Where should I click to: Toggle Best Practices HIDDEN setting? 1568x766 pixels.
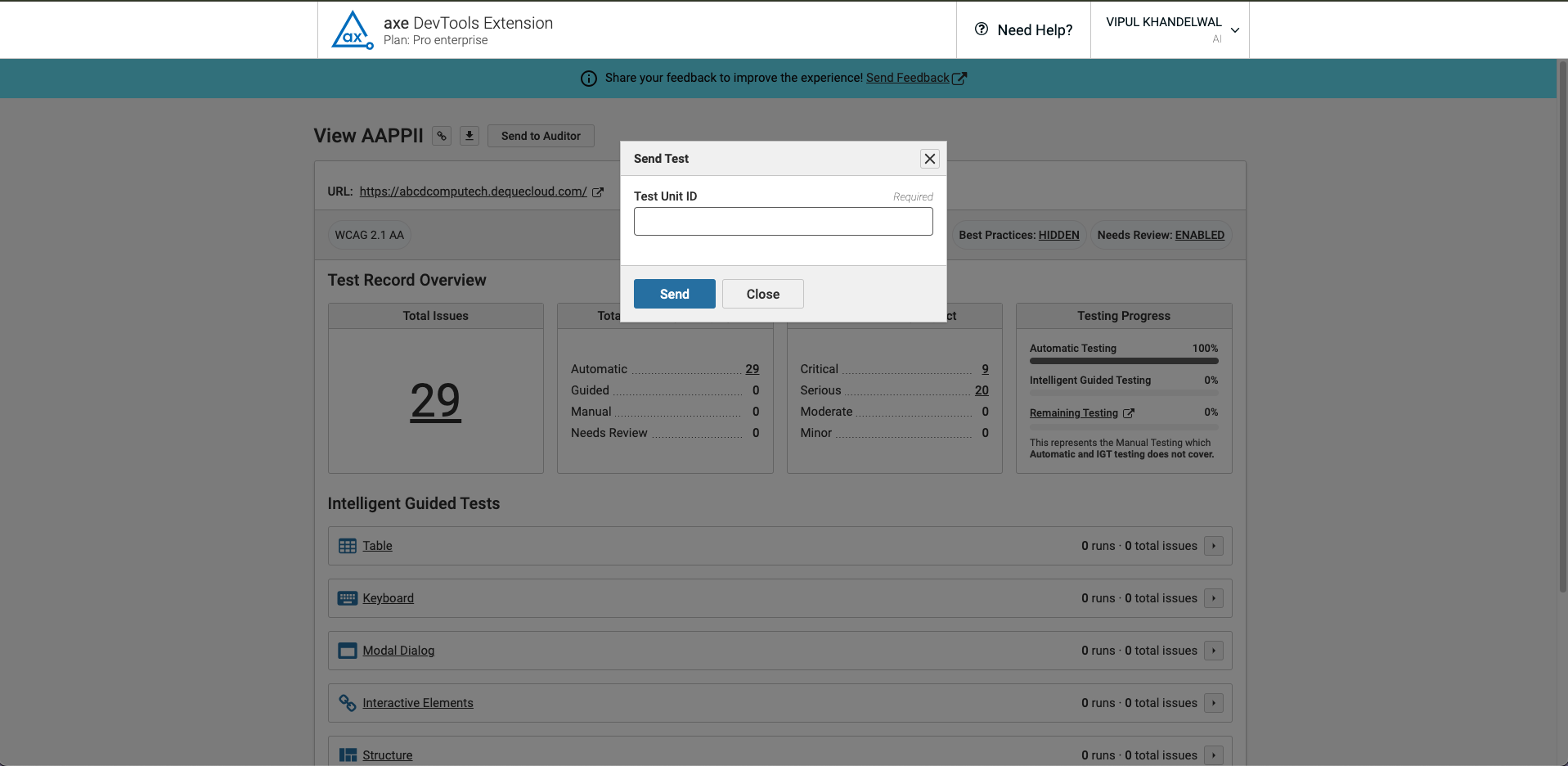pyautogui.click(x=1058, y=236)
